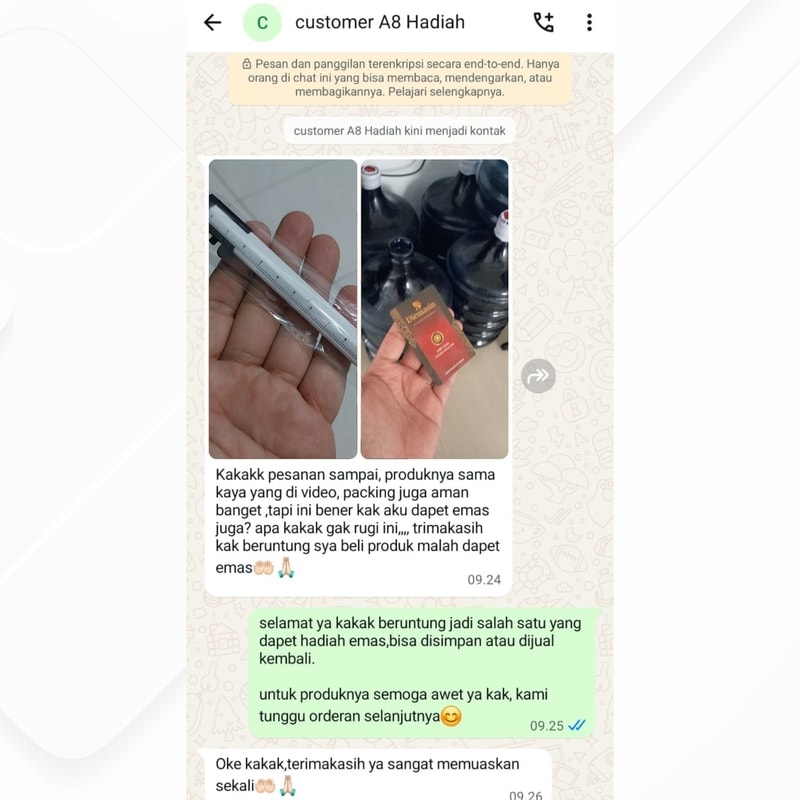The image size is (800, 800).
Task: Open the pen photo thumbnail
Action: tap(283, 309)
